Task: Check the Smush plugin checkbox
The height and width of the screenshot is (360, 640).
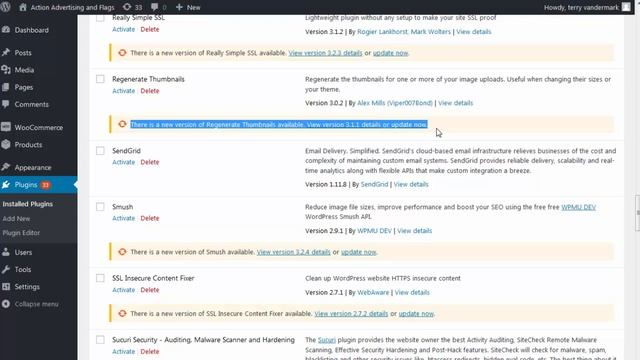Action: coord(100,207)
